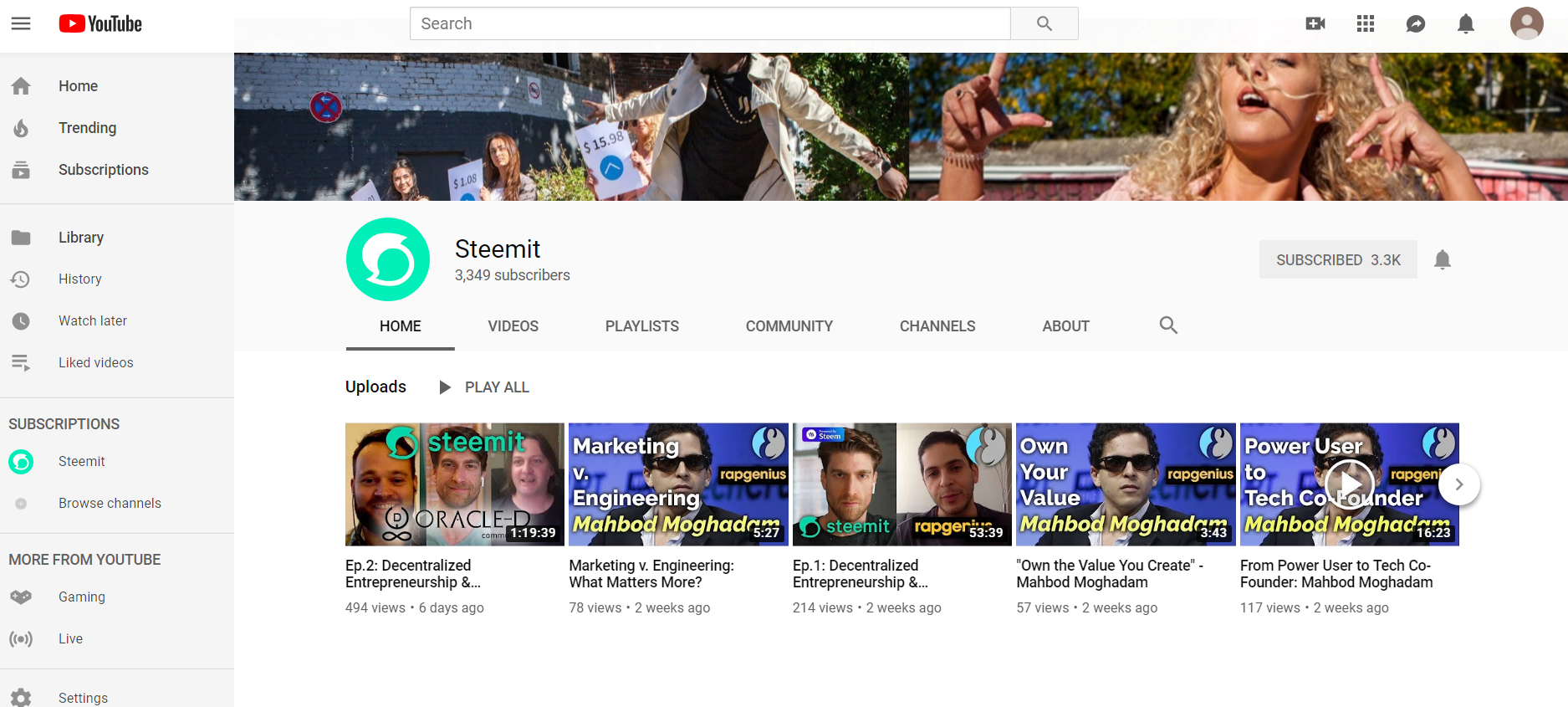This screenshot has width=1568, height=707.
Task: Click the Steemit subscription avatar in sidebar
Action: click(x=21, y=461)
